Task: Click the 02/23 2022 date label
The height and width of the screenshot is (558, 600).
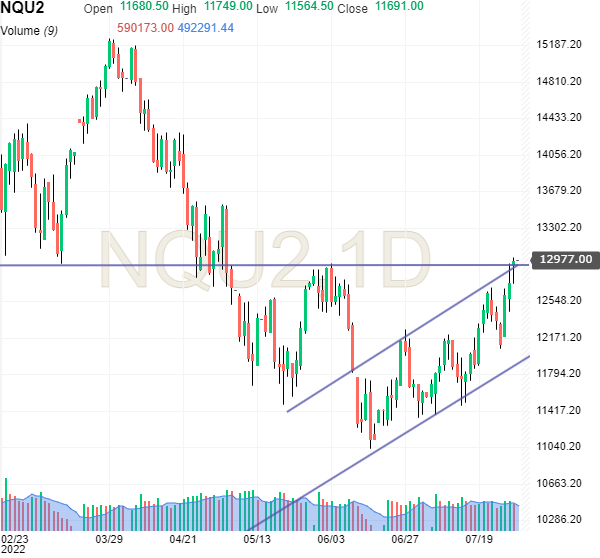Action: pos(16,543)
